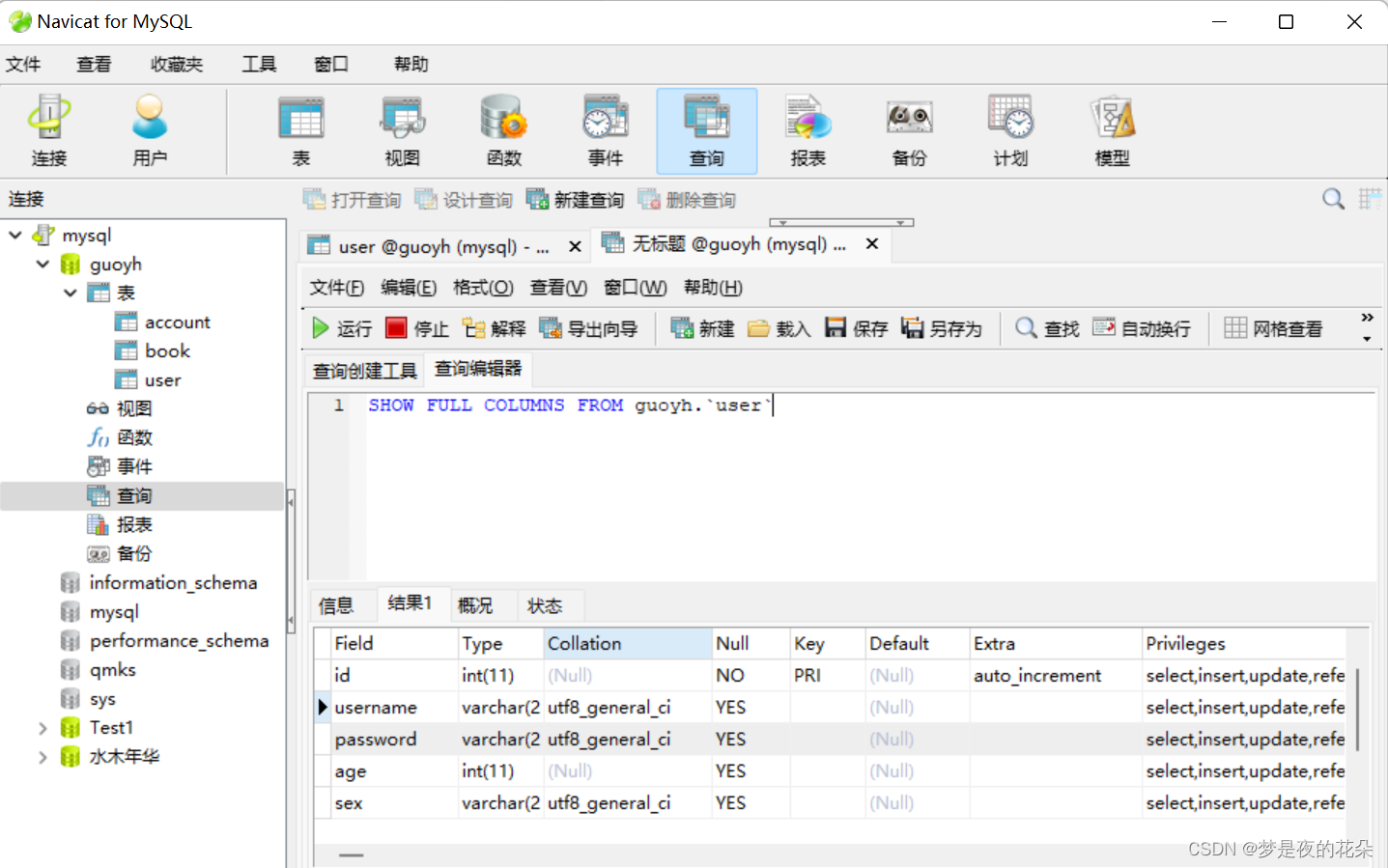Open the 文件 main menu
Screen dimensions: 1388x868
23,65
